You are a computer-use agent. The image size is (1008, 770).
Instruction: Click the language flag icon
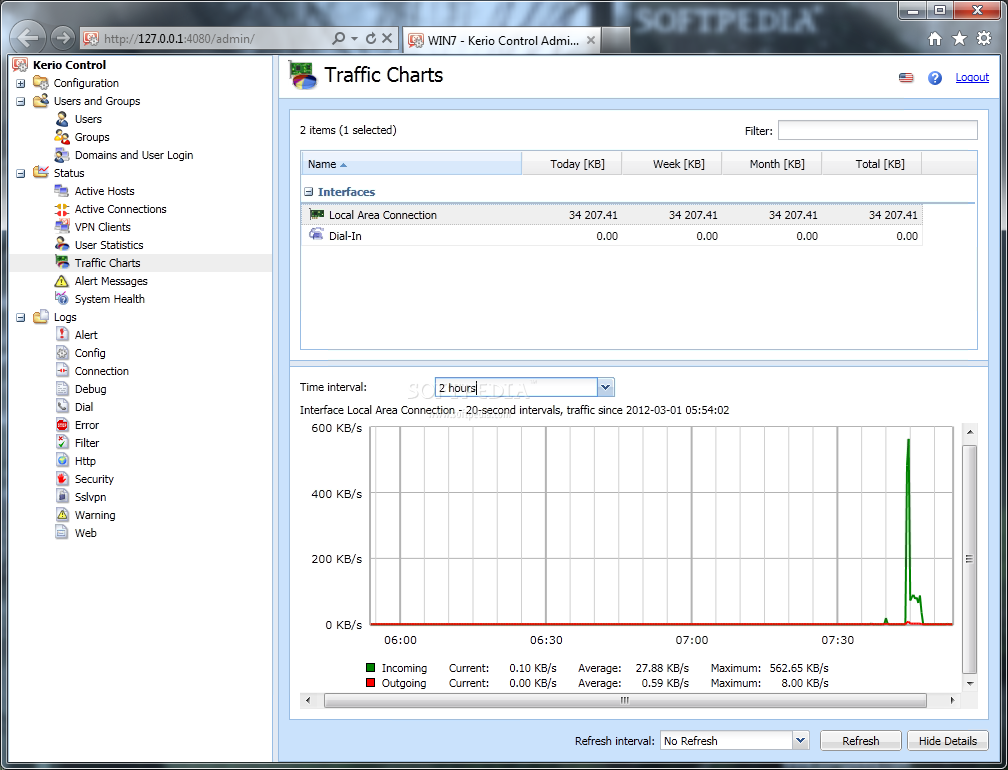(906, 78)
